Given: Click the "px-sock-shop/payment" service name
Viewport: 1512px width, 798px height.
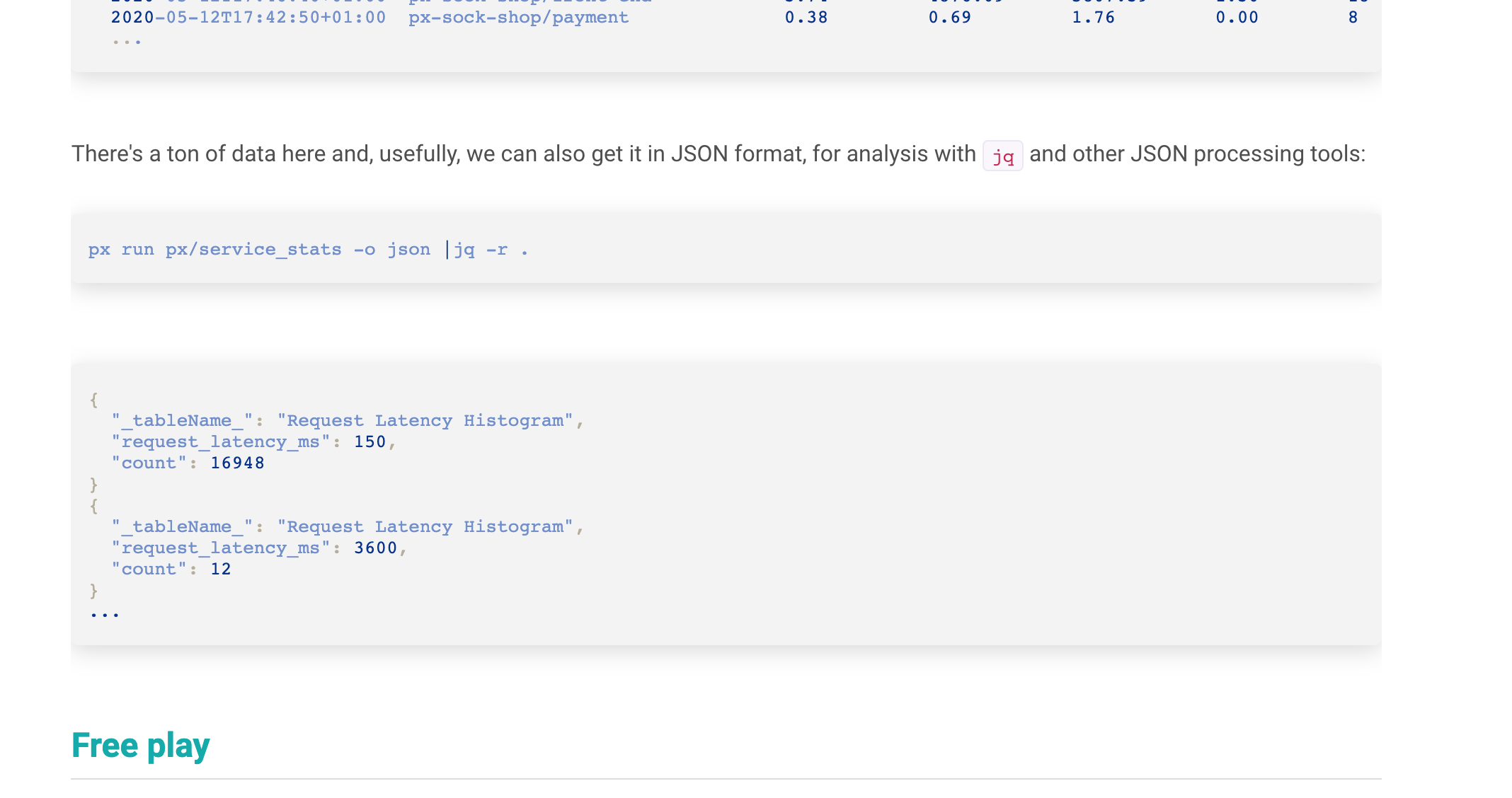Looking at the screenshot, I should pyautogui.click(x=518, y=18).
